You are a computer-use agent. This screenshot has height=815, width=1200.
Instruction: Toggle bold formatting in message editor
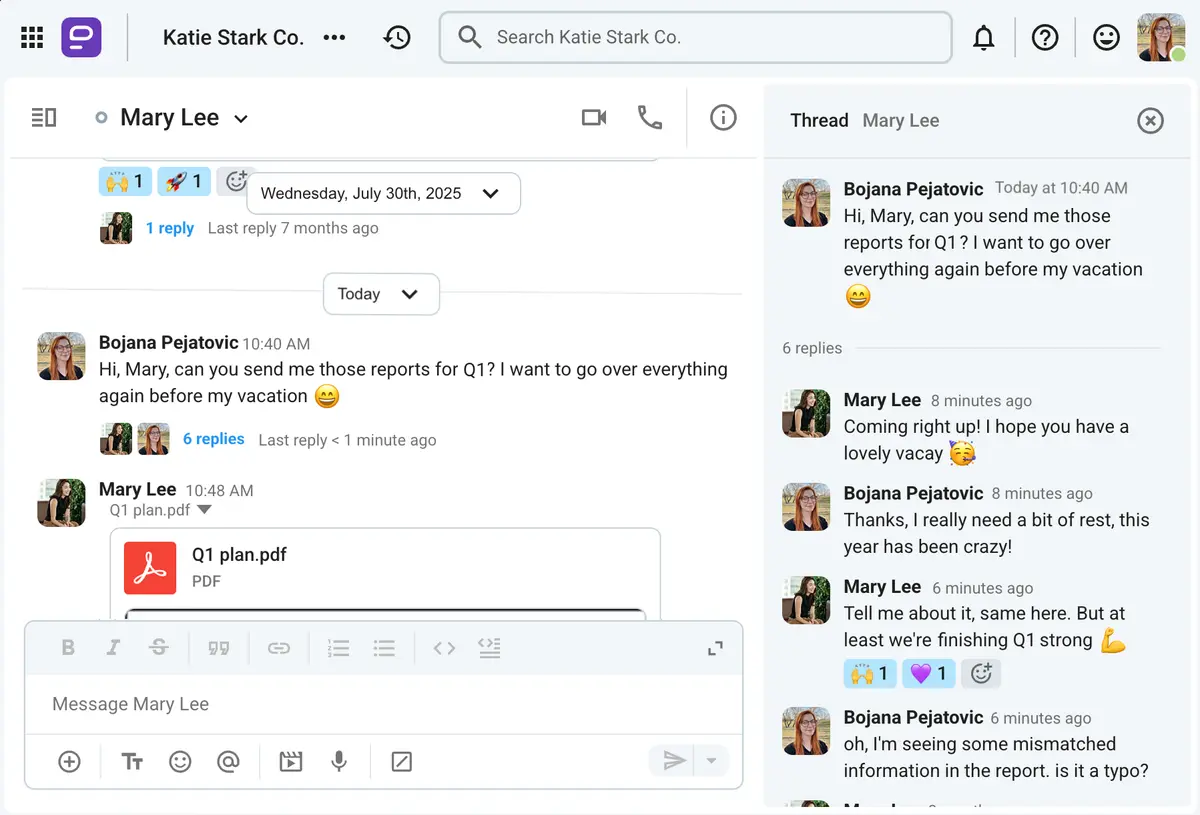click(x=68, y=648)
